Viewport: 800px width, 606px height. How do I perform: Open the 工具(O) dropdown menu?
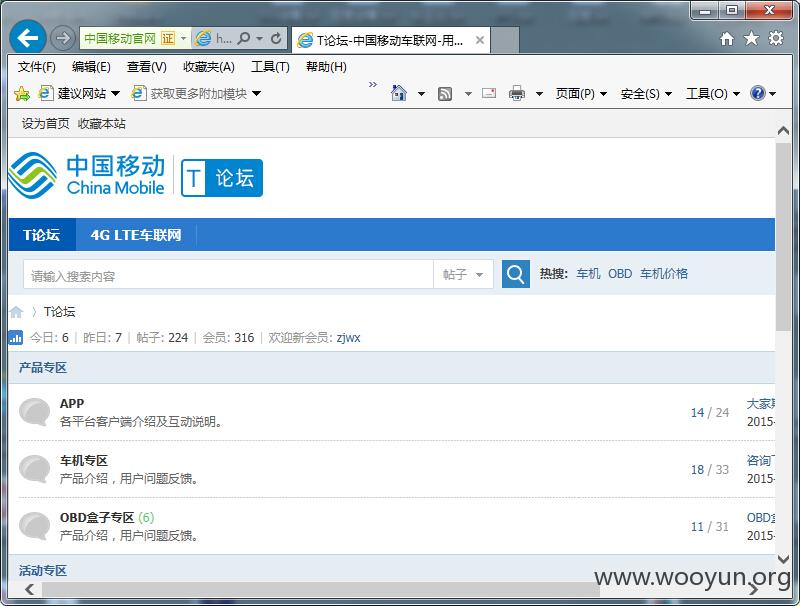point(713,94)
